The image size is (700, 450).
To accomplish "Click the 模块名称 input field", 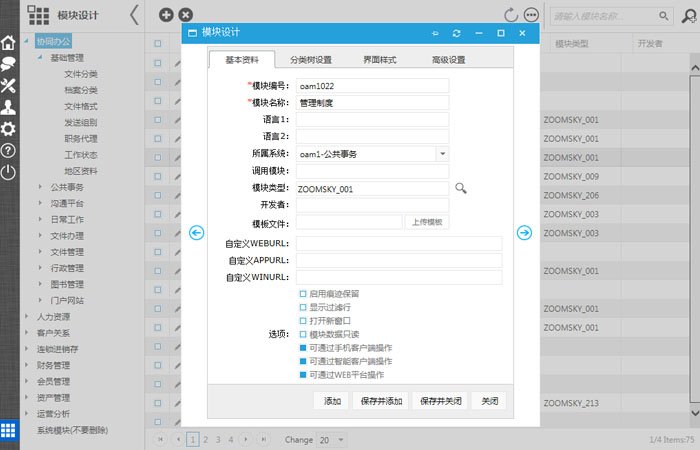I will point(372,103).
